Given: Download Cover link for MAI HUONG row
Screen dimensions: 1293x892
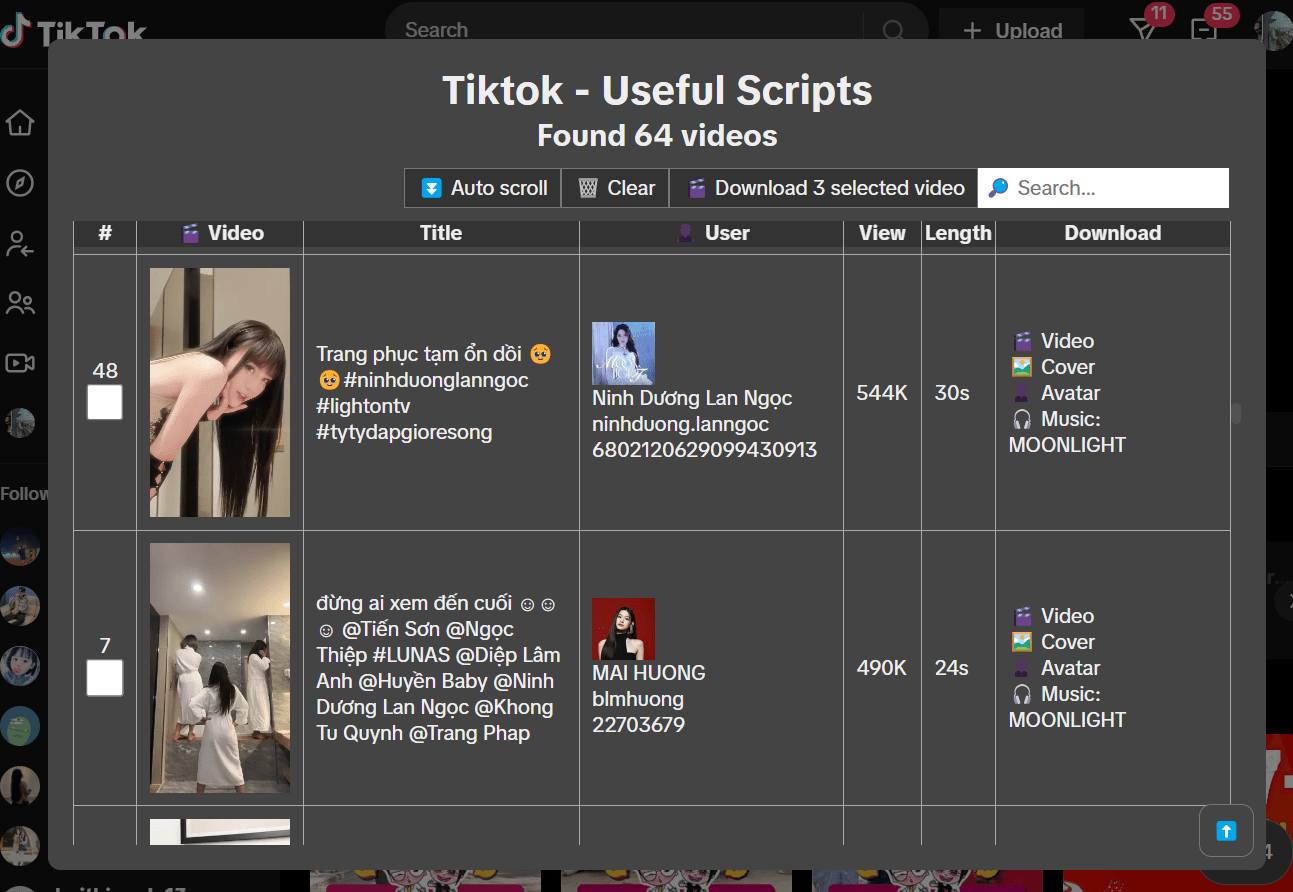Looking at the screenshot, I should tap(1054, 642).
